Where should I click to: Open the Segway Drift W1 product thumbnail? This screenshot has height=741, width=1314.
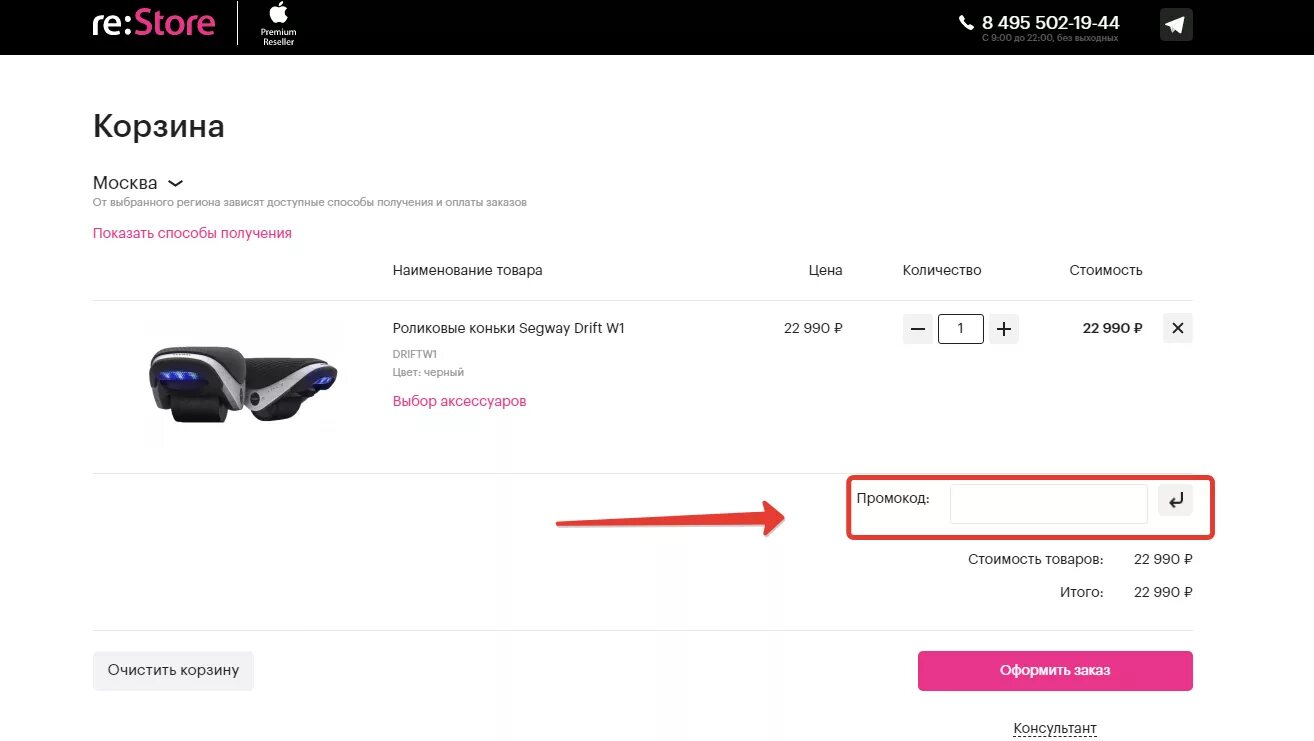point(243,382)
